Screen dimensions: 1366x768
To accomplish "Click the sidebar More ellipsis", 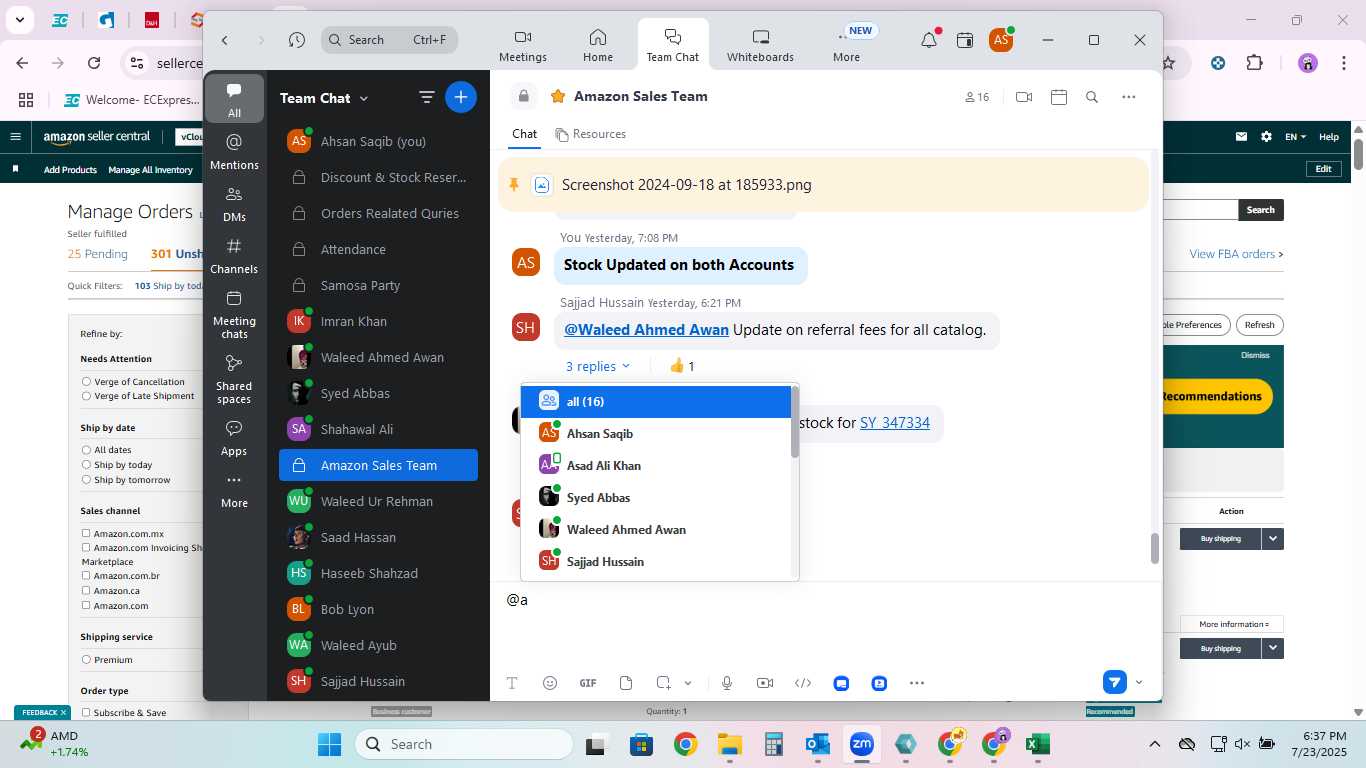I will point(234,490).
